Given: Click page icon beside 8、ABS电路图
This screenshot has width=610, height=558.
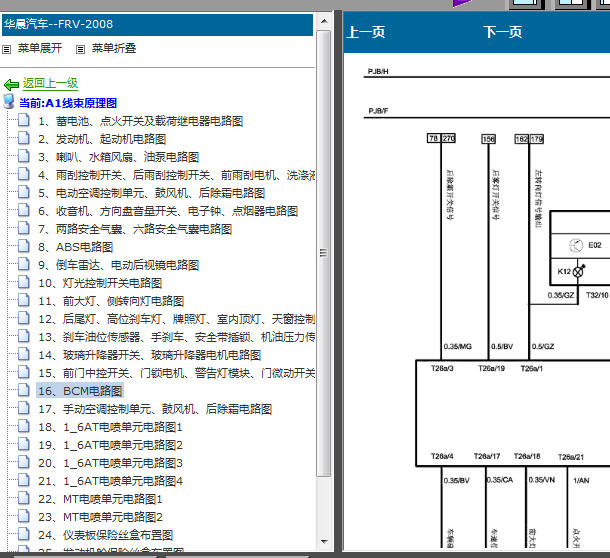Looking at the screenshot, I should [x=24, y=247].
